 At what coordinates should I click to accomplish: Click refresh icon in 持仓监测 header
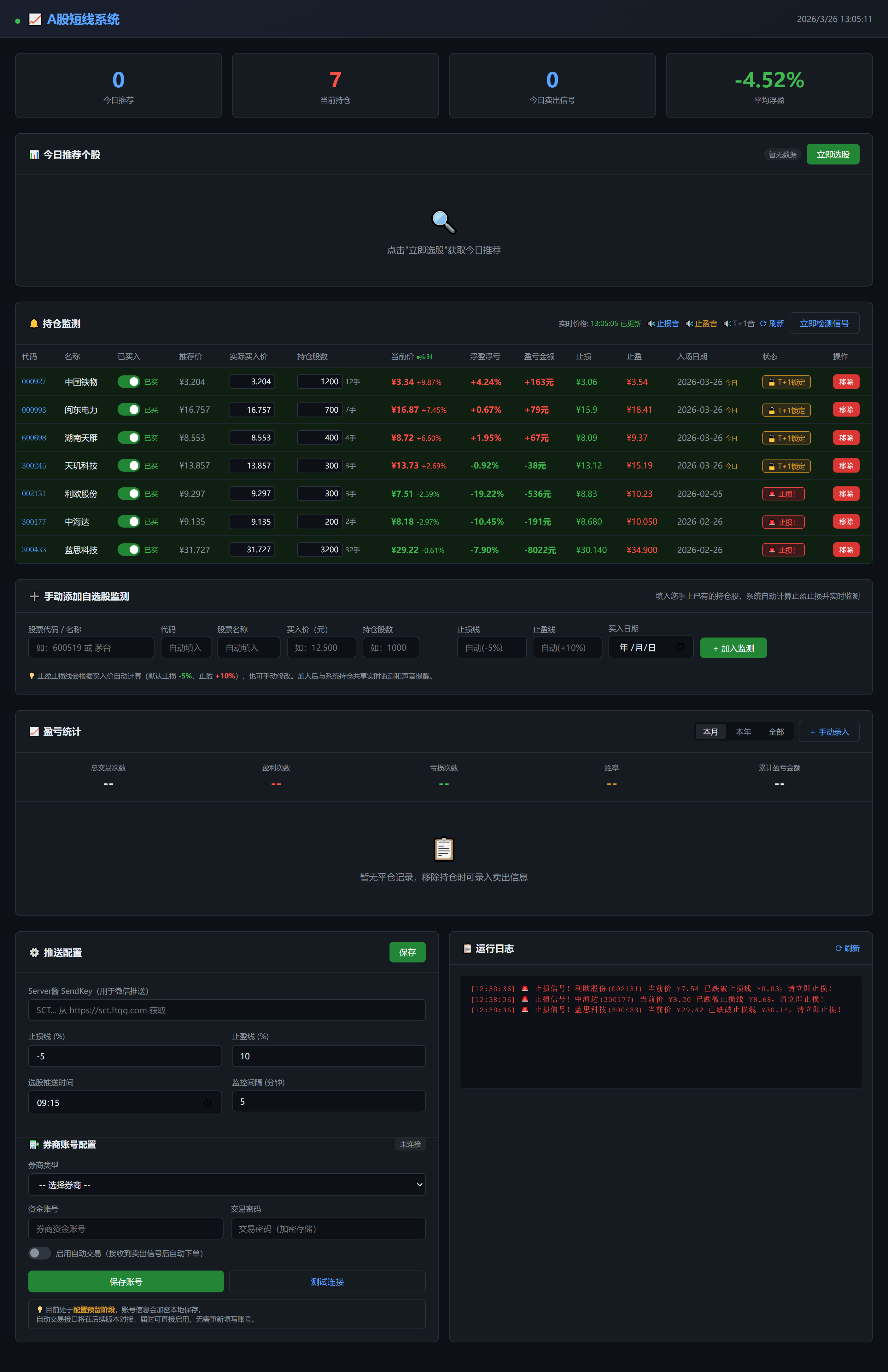coord(763,324)
